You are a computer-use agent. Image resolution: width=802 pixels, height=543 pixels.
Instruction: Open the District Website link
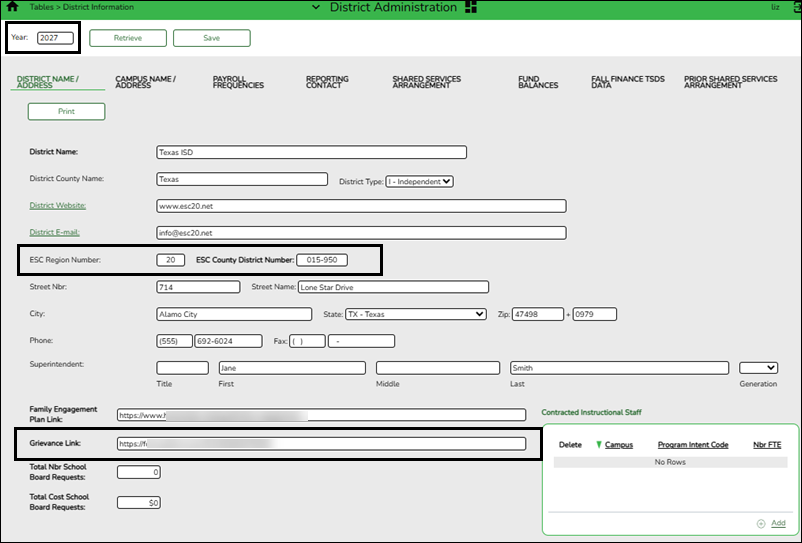(58, 206)
